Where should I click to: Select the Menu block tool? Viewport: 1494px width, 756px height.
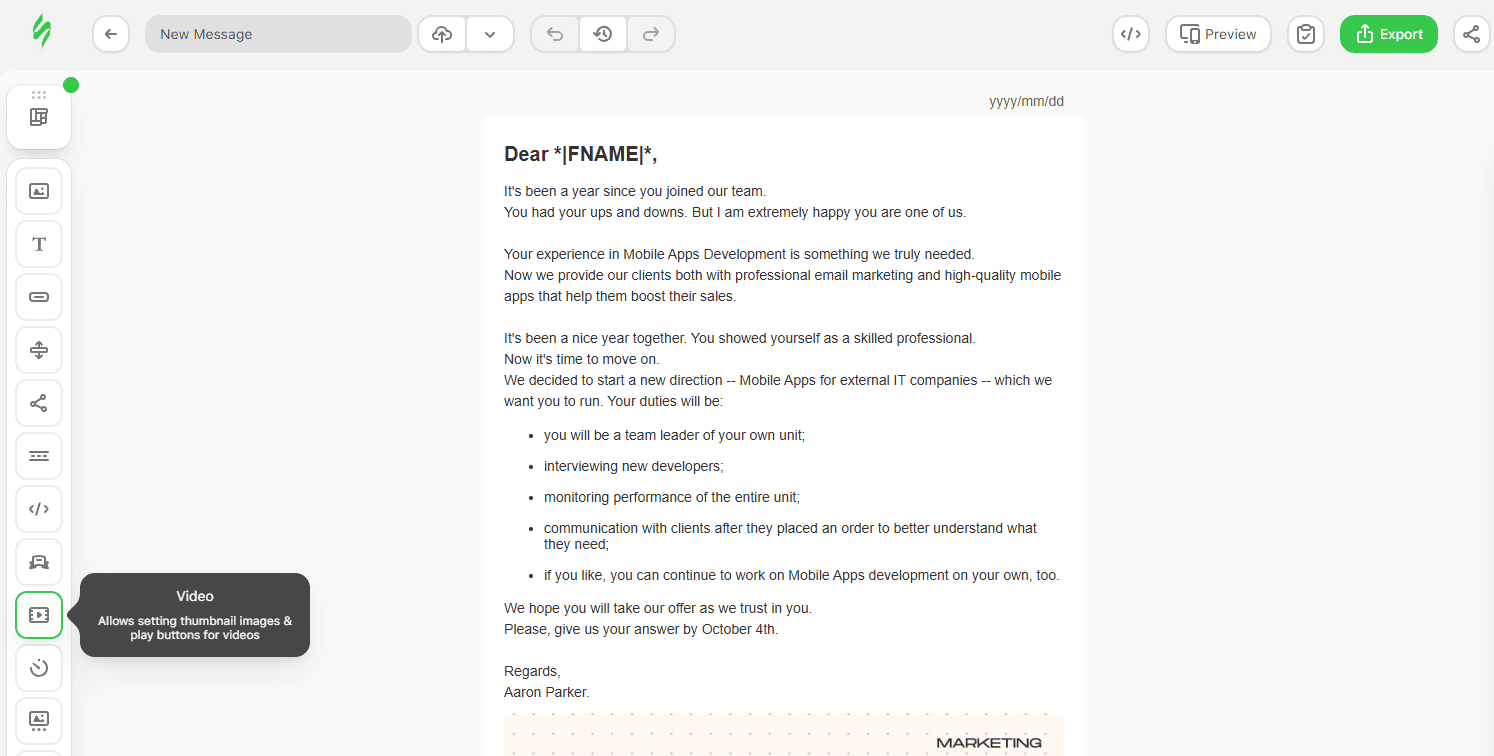pyautogui.click(x=39, y=456)
